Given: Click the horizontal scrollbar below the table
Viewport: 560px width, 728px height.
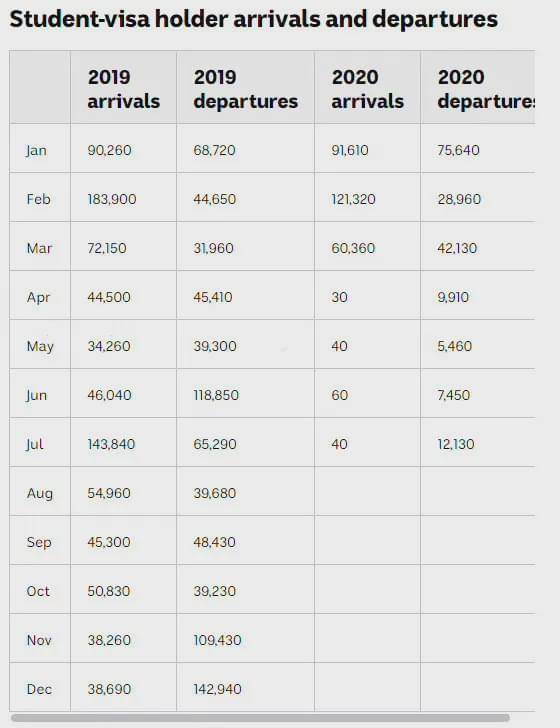Looking at the screenshot, I should point(260,718).
